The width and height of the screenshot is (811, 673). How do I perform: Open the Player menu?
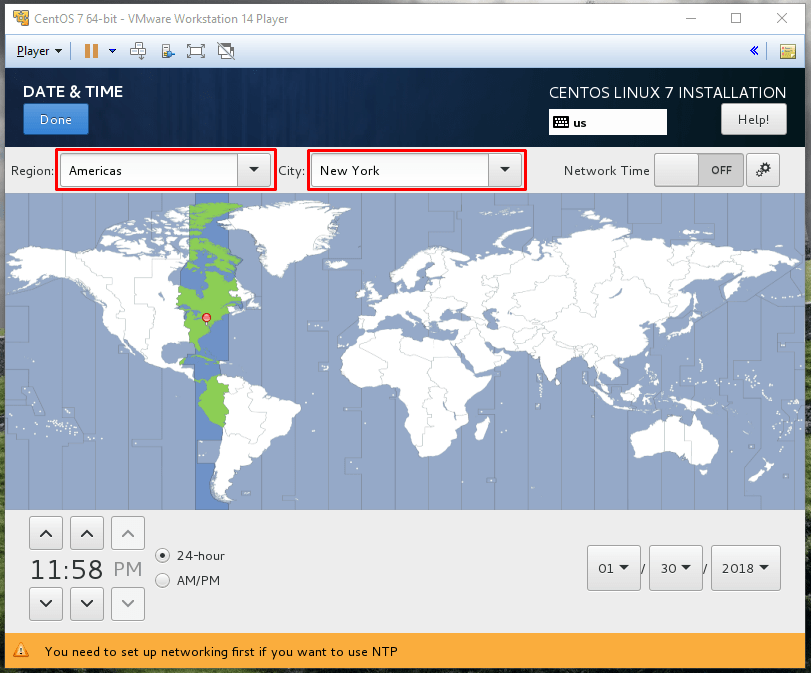tap(39, 51)
